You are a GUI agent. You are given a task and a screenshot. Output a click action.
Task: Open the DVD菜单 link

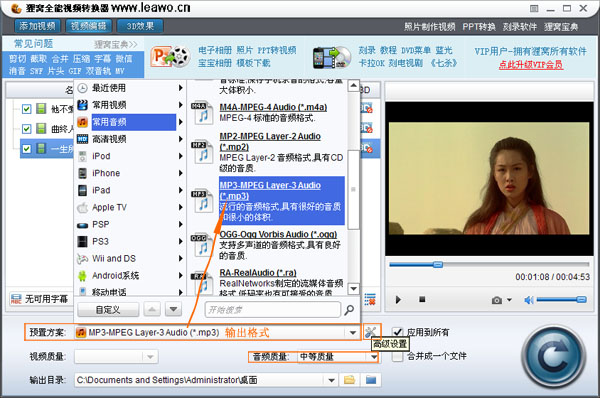416,50
